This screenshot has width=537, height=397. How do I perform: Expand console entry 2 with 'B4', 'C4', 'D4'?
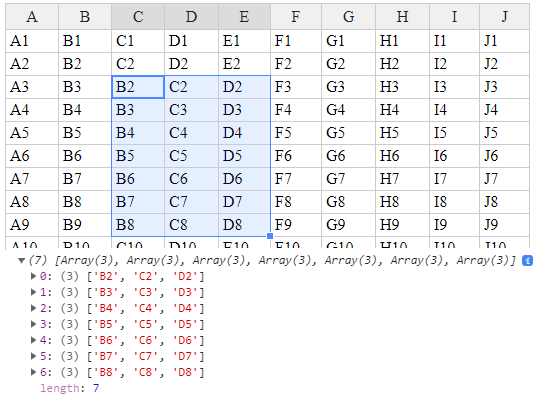[x=34, y=308]
